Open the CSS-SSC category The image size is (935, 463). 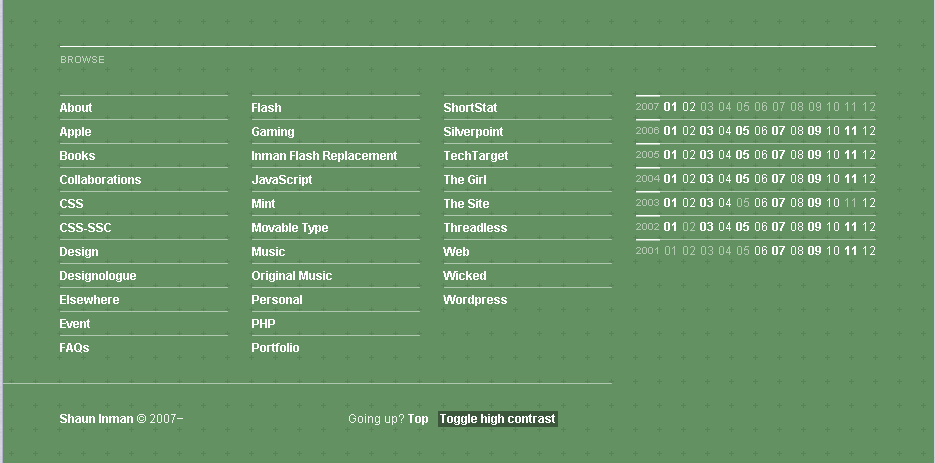(x=85, y=228)
